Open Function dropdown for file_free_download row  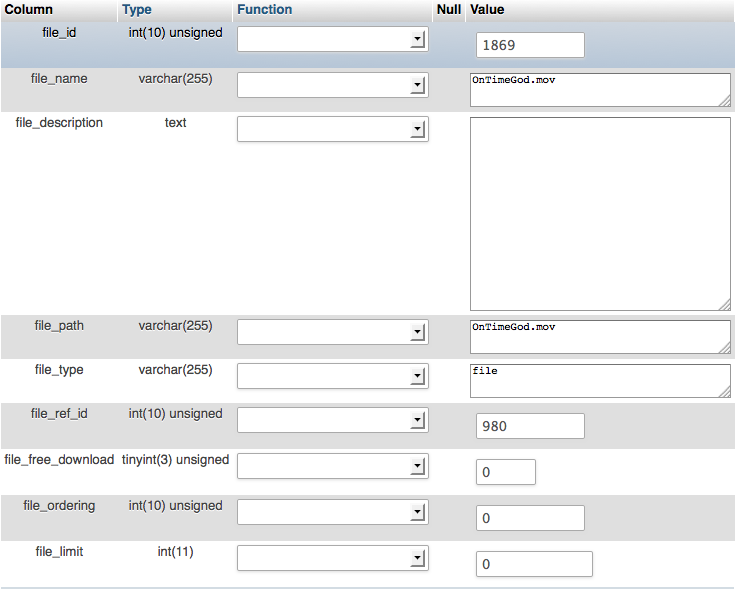tap(333, 466)
